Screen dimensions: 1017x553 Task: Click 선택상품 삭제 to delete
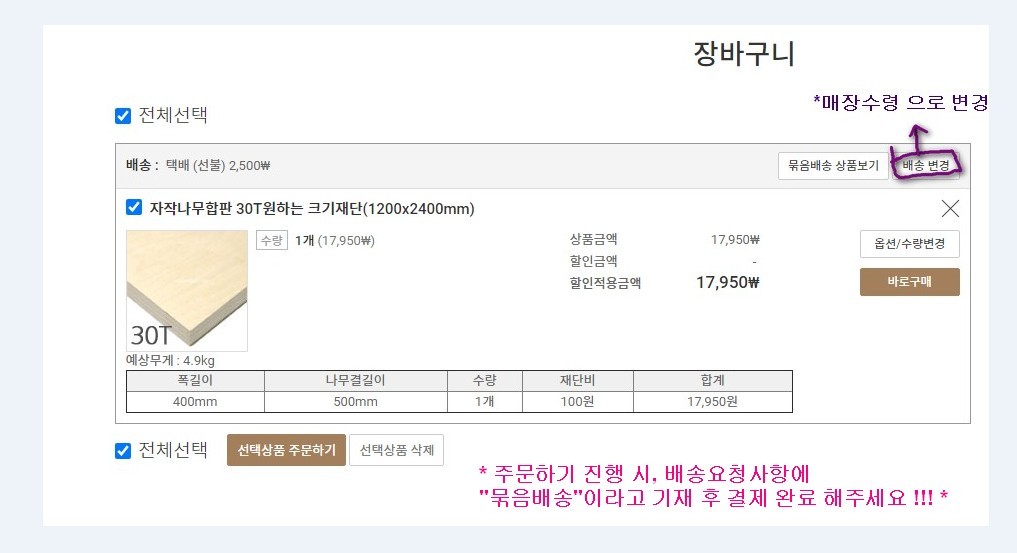click(396, 450)
